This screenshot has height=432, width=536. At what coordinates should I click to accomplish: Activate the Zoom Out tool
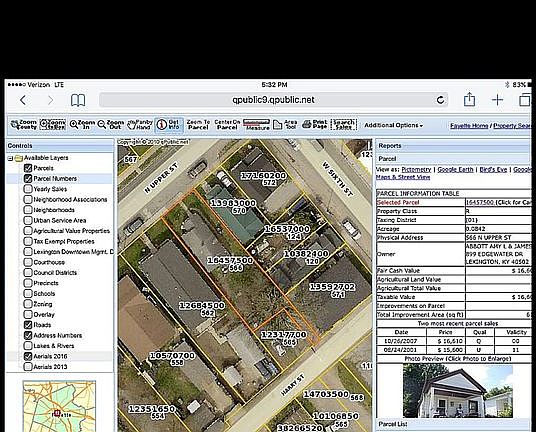pyautogui.click(x=111, y=124)
